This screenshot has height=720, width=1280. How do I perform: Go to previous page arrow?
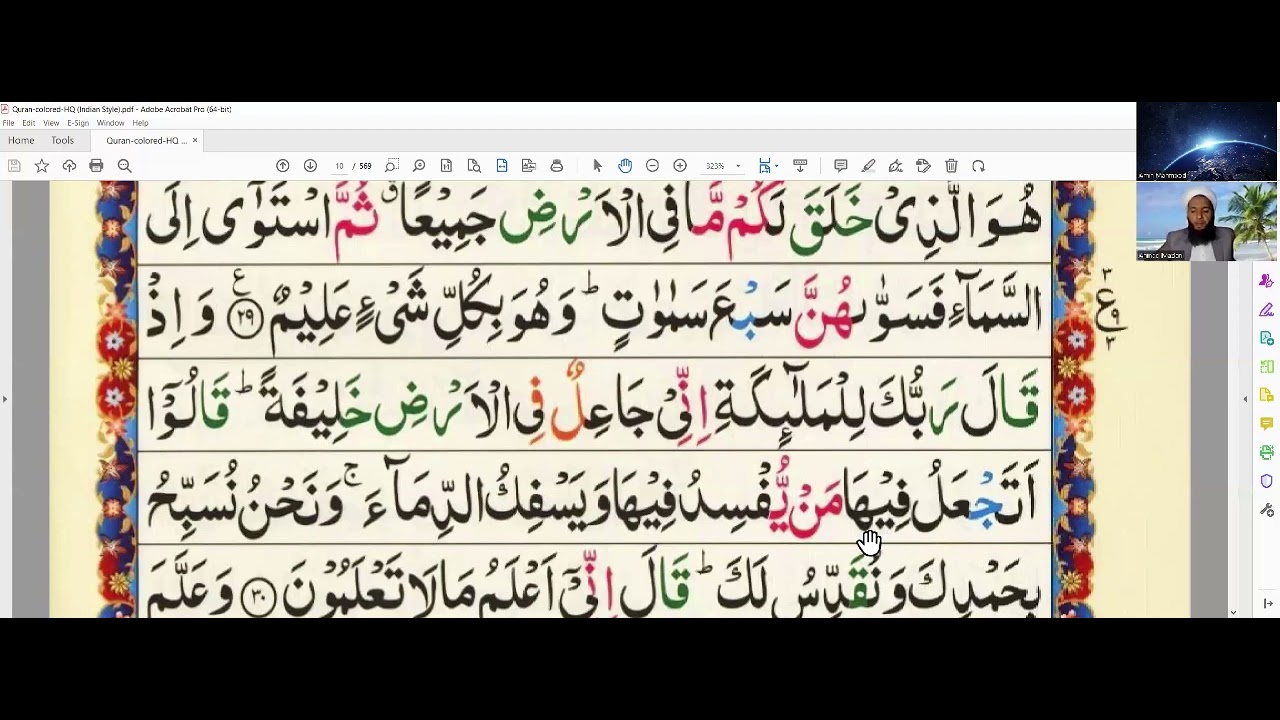pyautogui.click(x=283, y=166)
